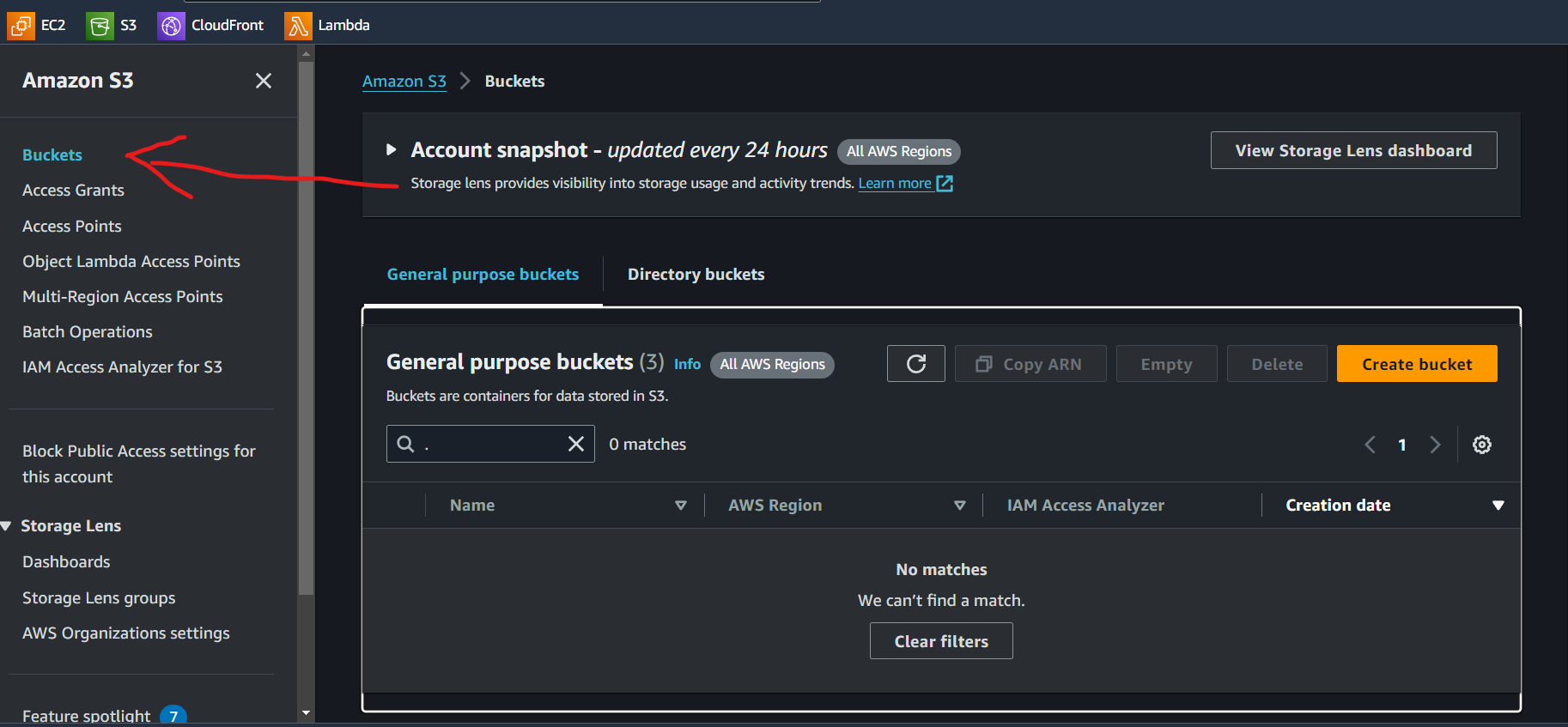
Task: Open AWS Organizations settings
Action: 126,633
